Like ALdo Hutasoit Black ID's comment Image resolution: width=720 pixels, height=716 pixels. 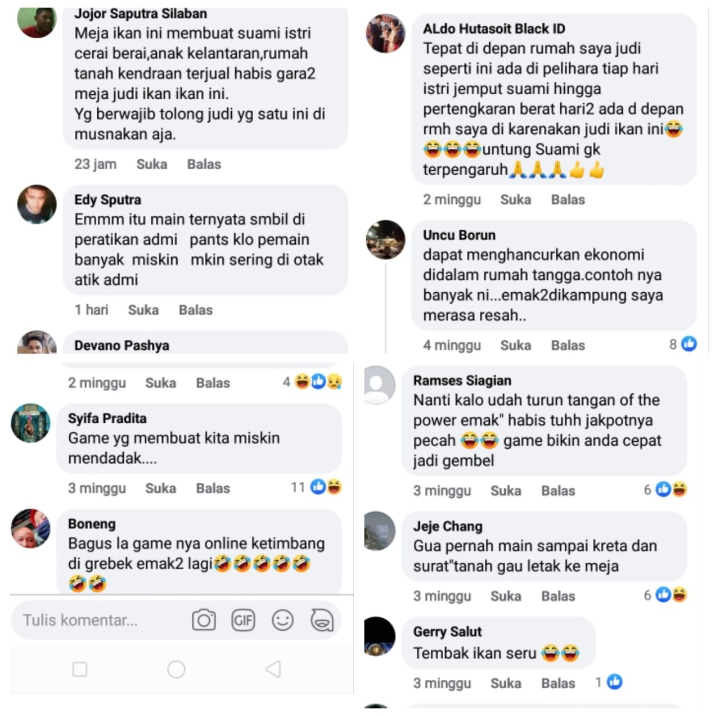(516, 200)
